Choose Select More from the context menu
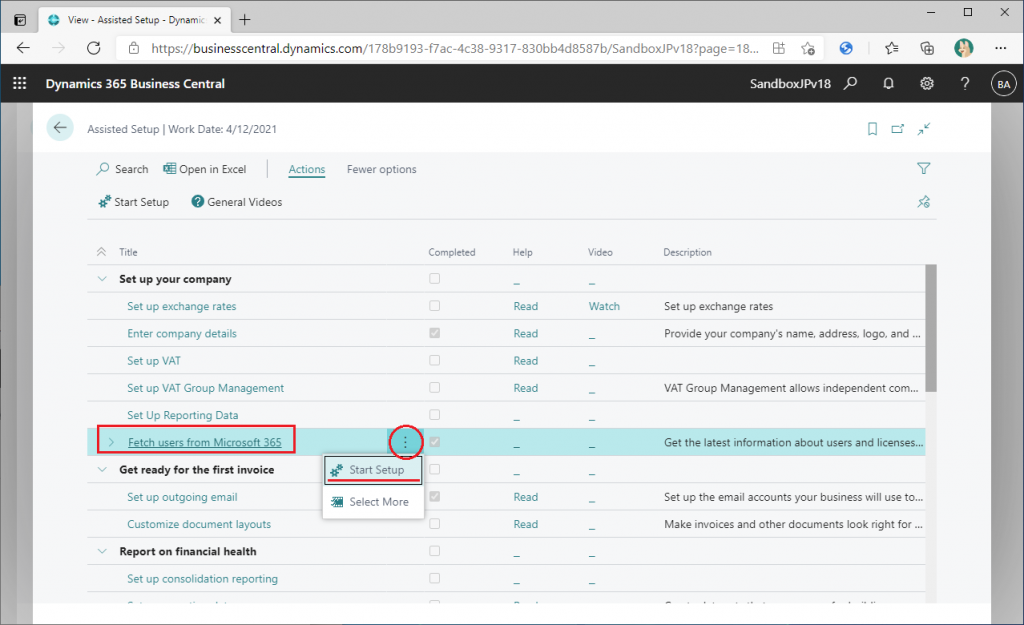This screenshot has height=625, width=1024. (374, 502)
